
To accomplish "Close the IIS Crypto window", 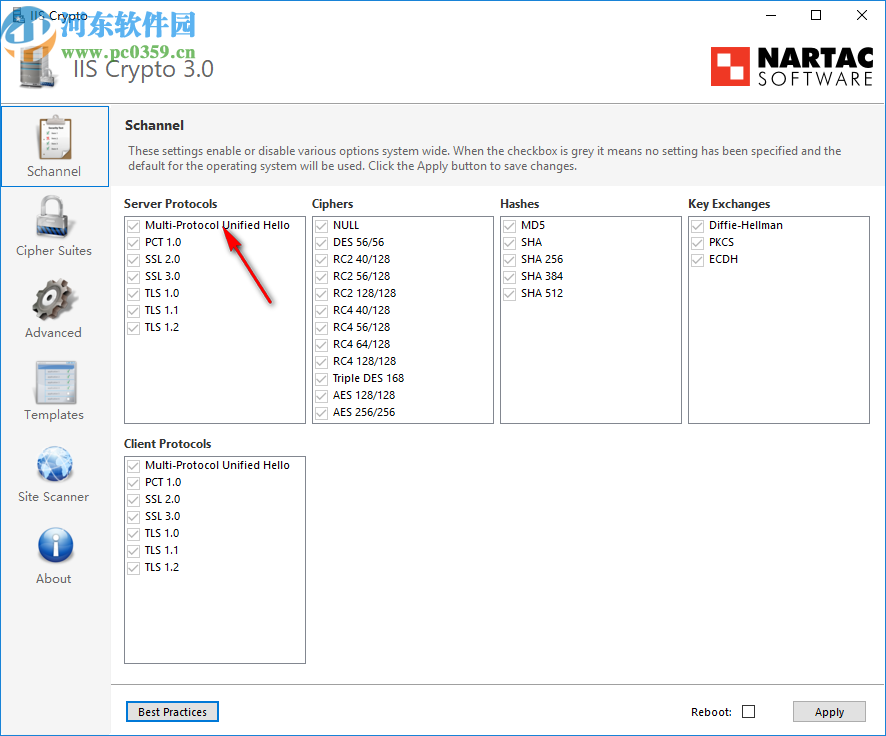I will 862,15.
